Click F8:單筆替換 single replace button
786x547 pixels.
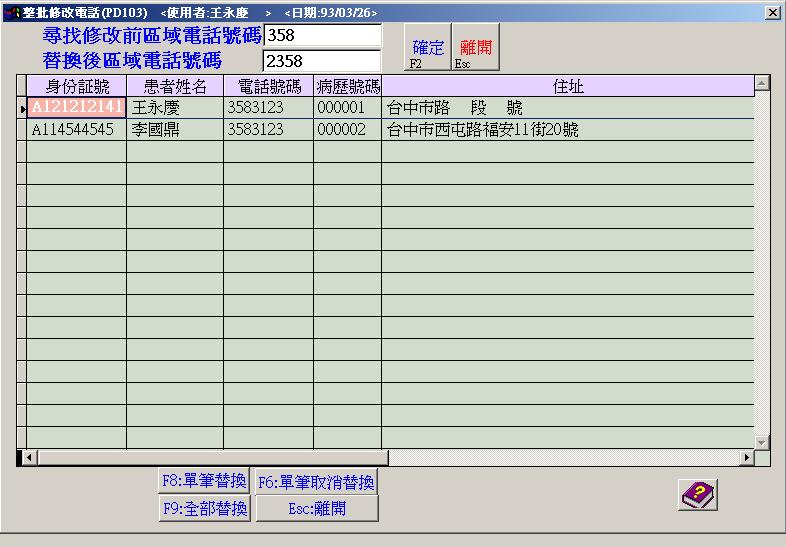(203, 481)
